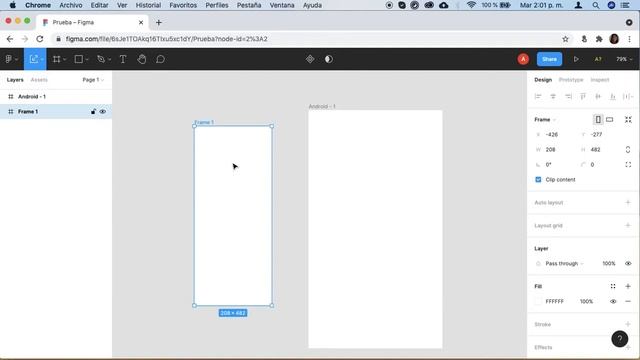Expand shape tools options arrow
This screenshot has width=640, height=360.
[87, 60]
